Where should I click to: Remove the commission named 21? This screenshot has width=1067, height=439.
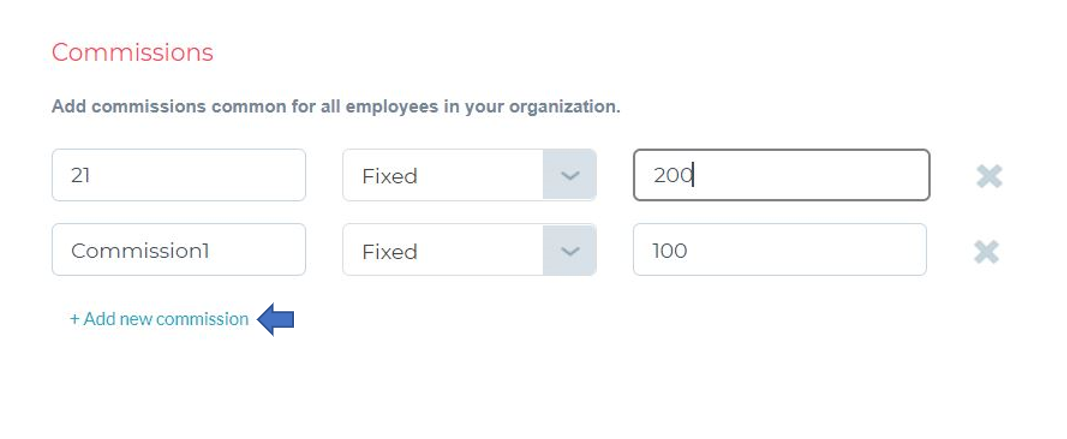click(x=989, y=176)
